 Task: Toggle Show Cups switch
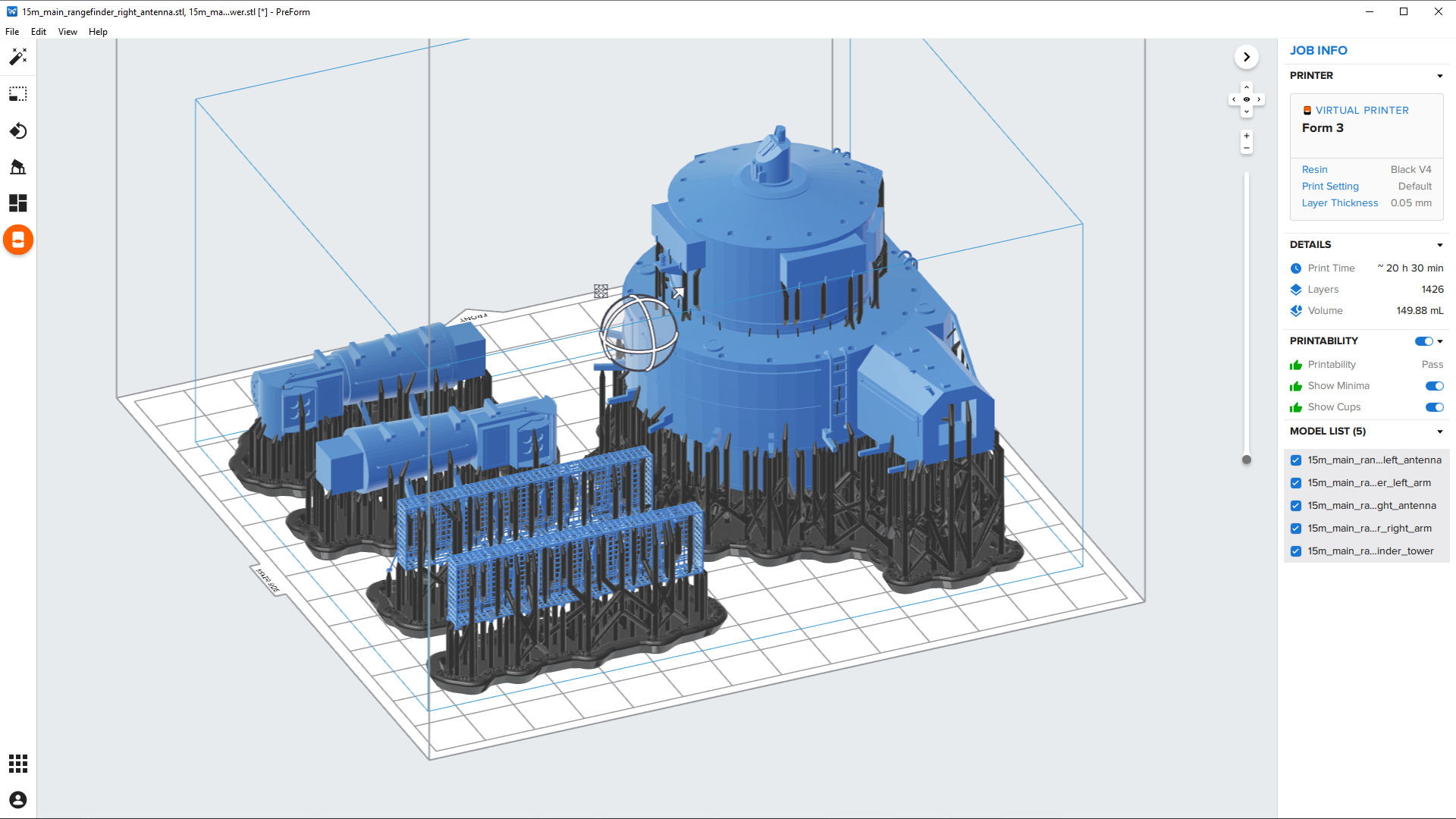[x=1434, y=407]
